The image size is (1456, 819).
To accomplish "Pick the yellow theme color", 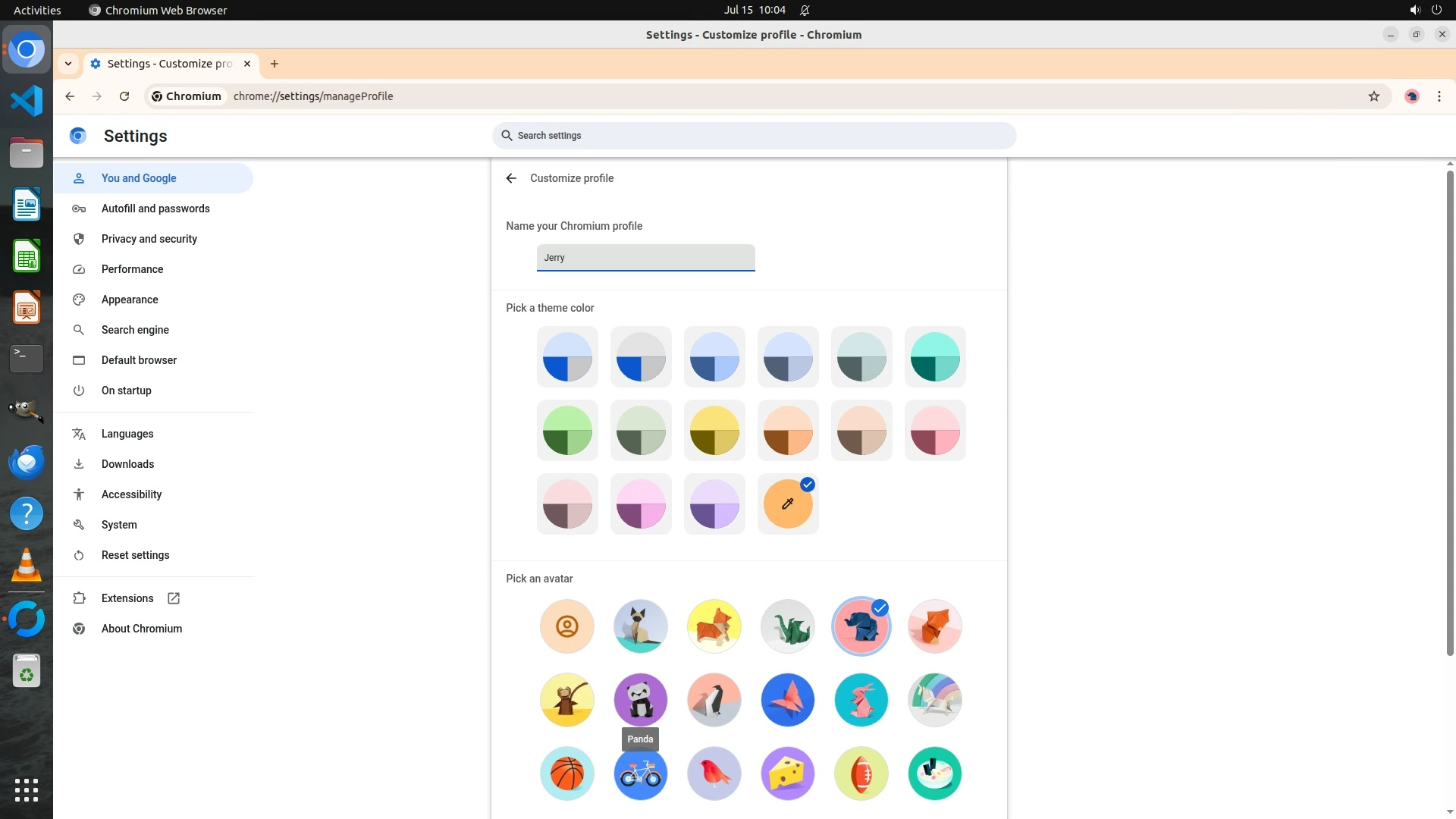I will point(714,431).
